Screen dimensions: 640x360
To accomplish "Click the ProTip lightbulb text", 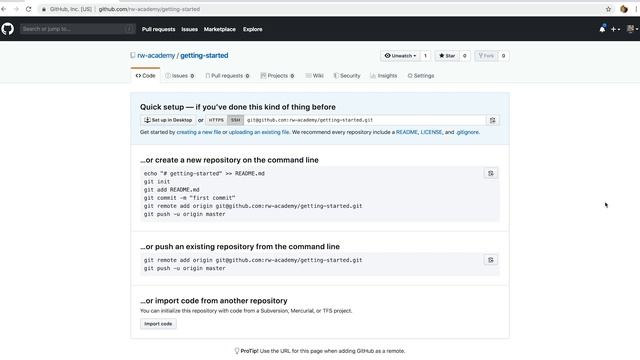I will tap(320, 351).
